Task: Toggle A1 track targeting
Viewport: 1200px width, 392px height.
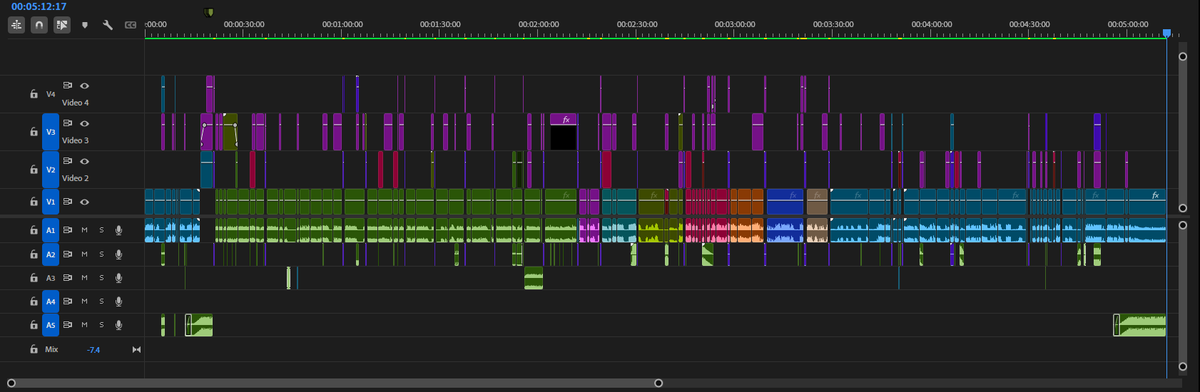Action: 51,230
